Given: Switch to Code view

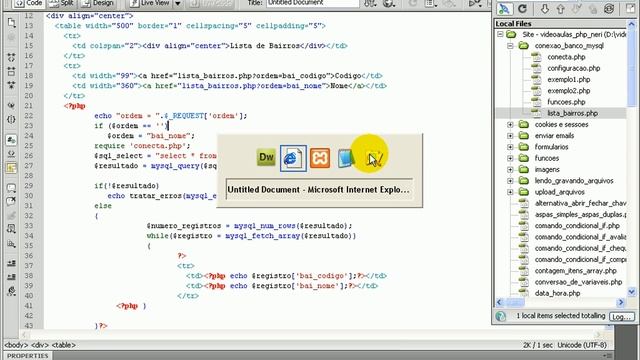Looking at the screenshot, I should (29, 3).
